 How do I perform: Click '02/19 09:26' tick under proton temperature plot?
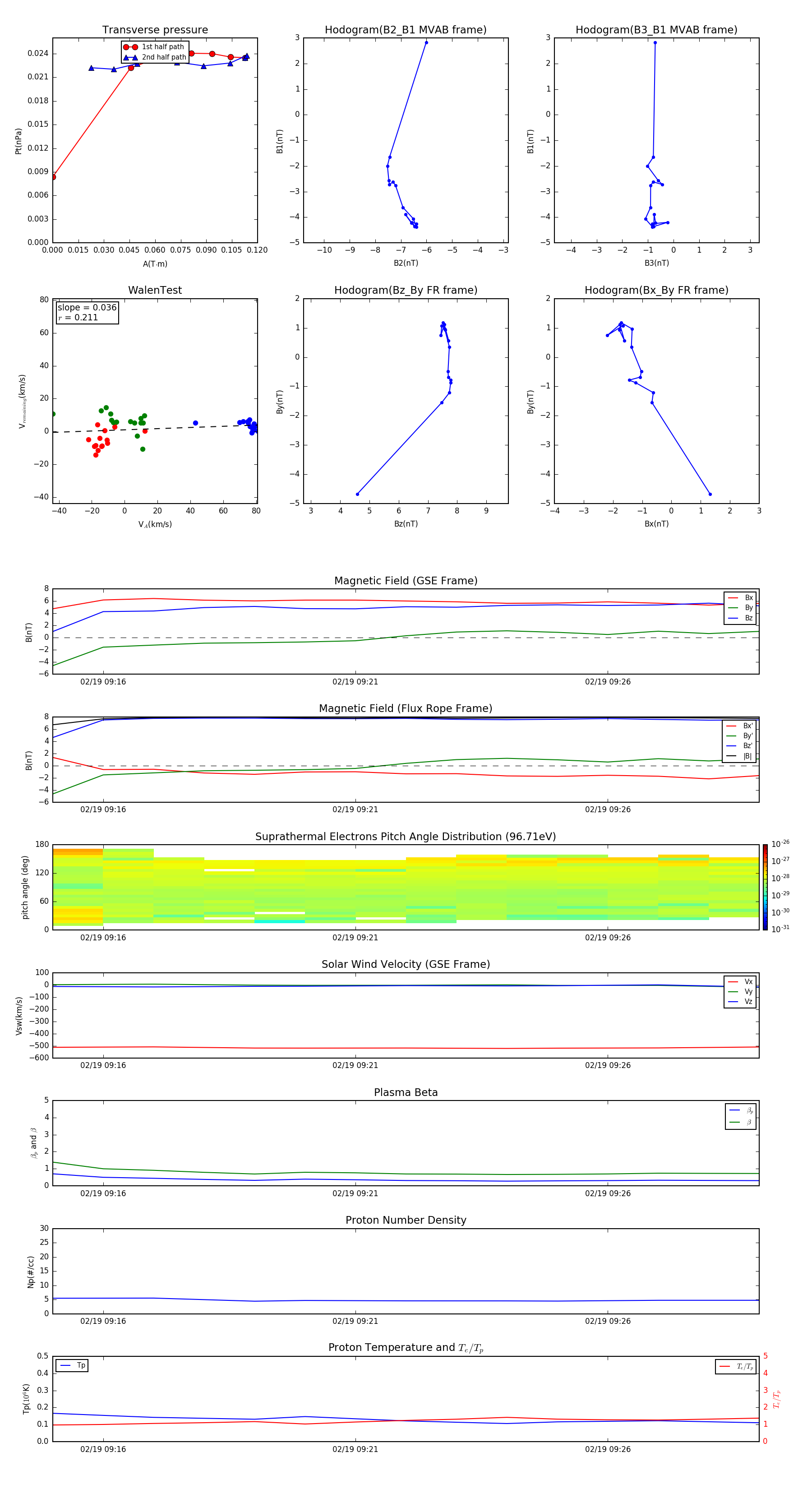pos(608,1449)
